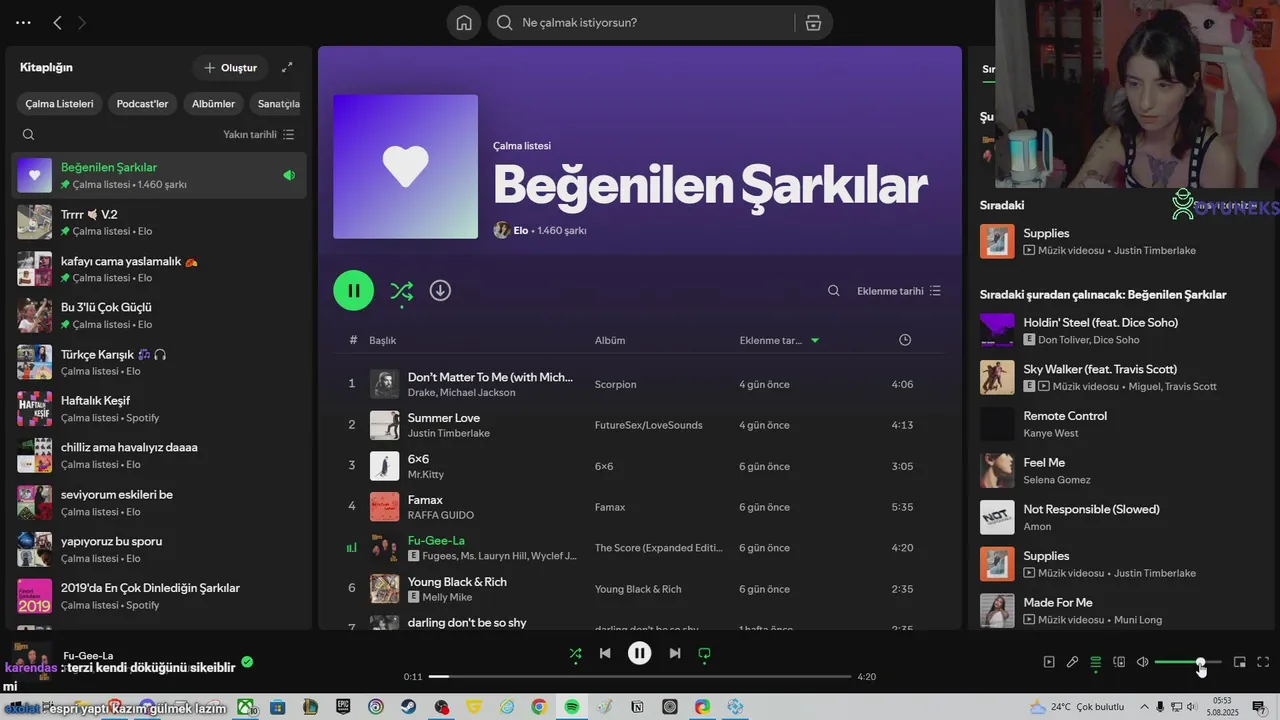Open yapıyoruz bu sporu playlist
The width and height of the screenshot is (1280, 720).
[159, 548]
